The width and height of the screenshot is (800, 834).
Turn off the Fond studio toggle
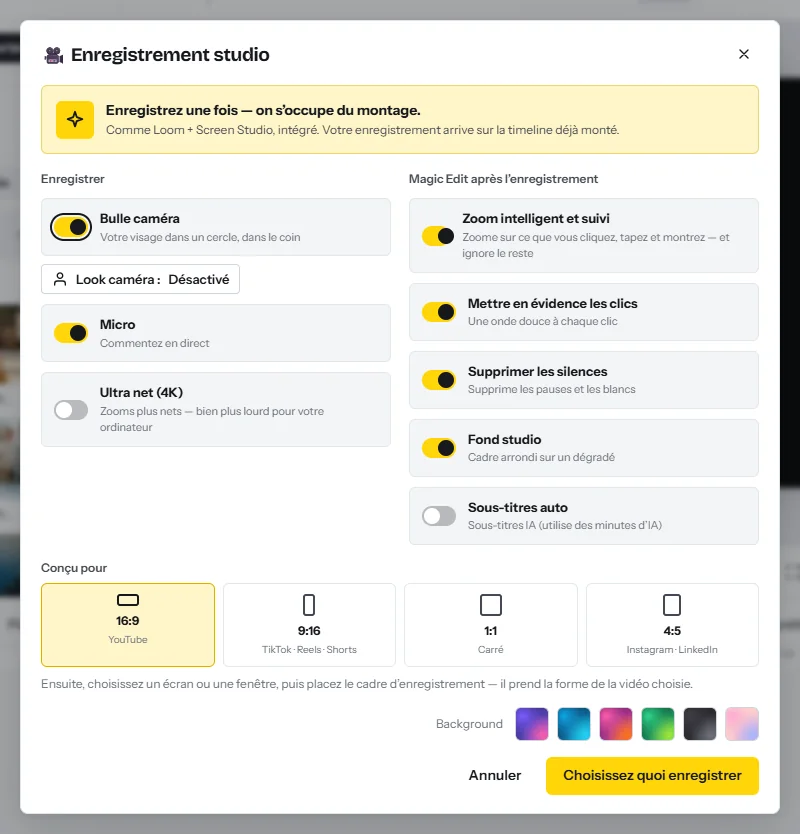tap(438, 448)
